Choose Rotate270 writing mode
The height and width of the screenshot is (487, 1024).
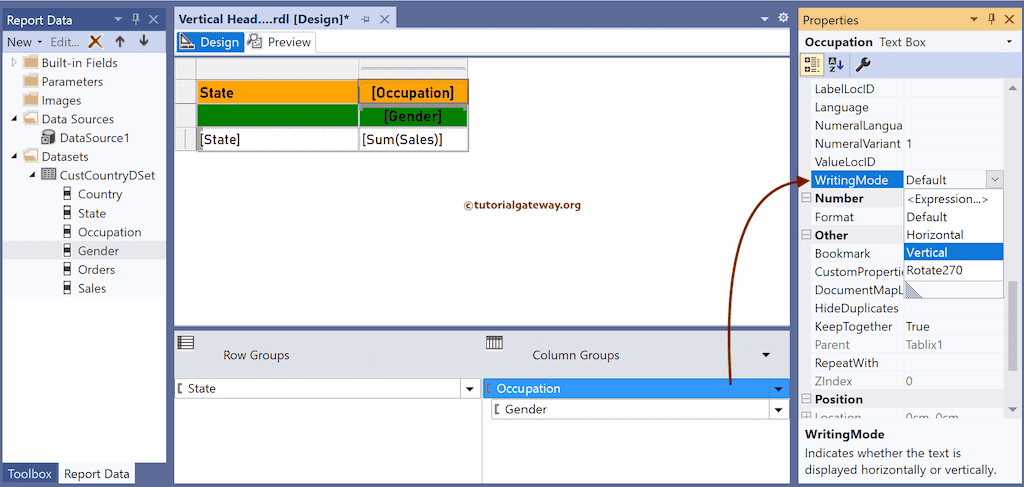(x=953, y=270)
